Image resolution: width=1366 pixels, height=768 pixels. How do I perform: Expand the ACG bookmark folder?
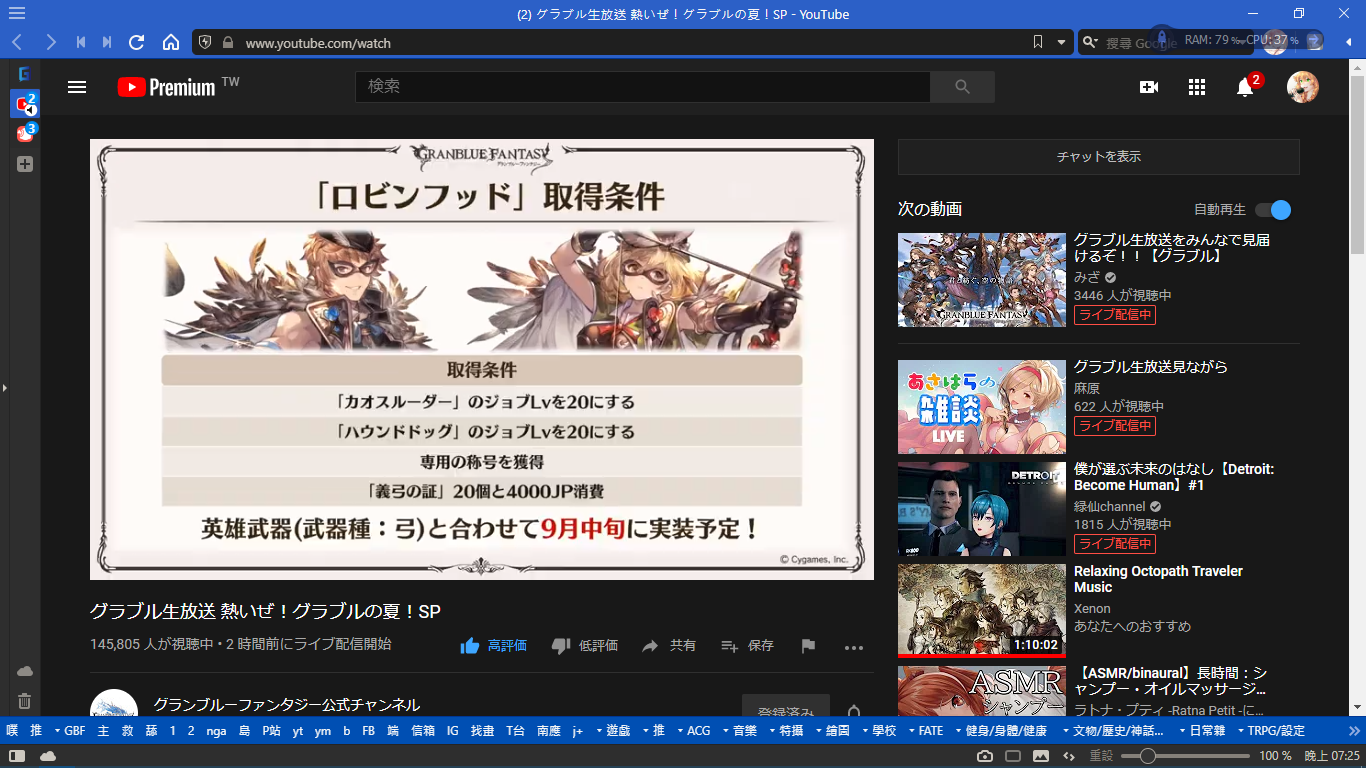coord(694,731)
